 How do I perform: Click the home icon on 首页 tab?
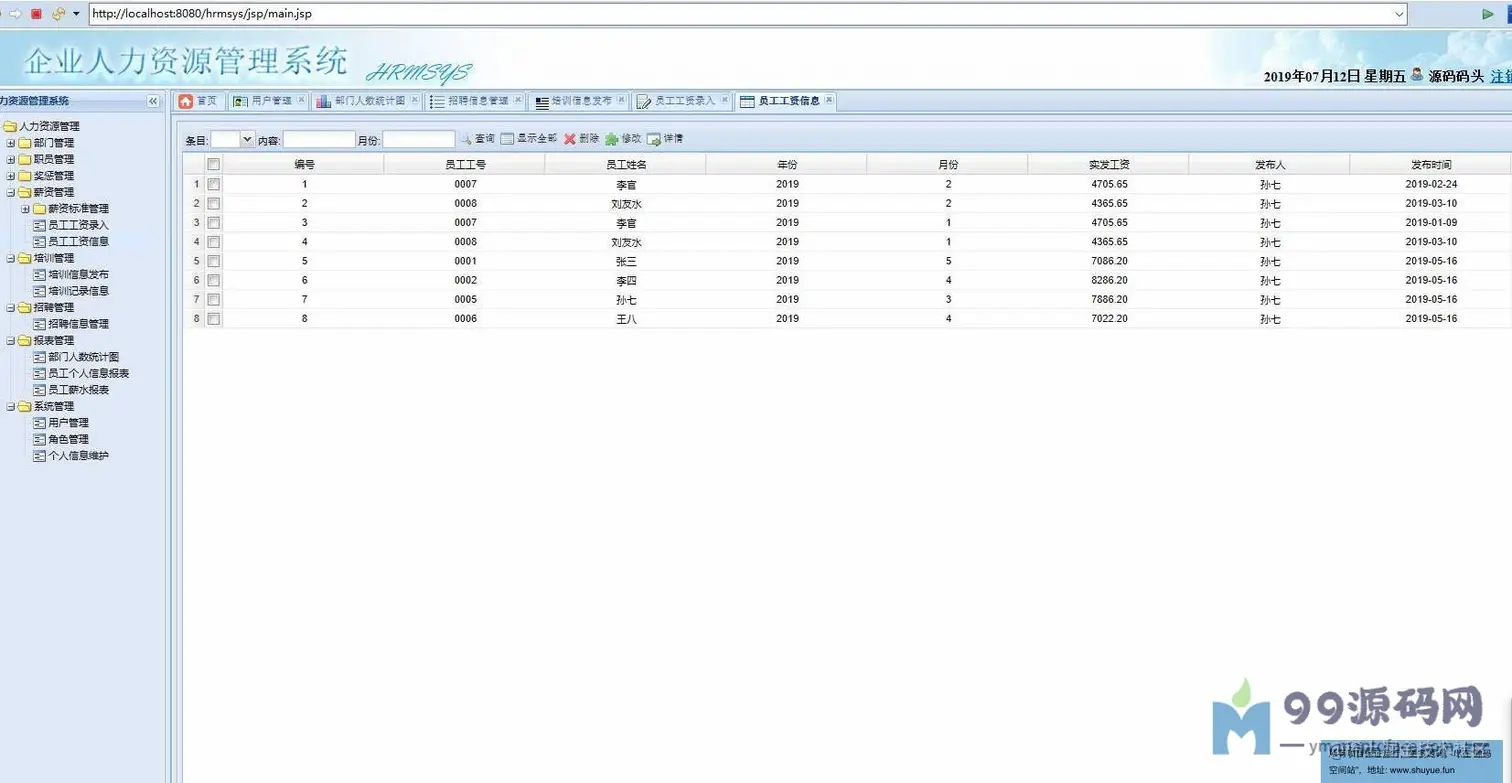click(186, 101)
